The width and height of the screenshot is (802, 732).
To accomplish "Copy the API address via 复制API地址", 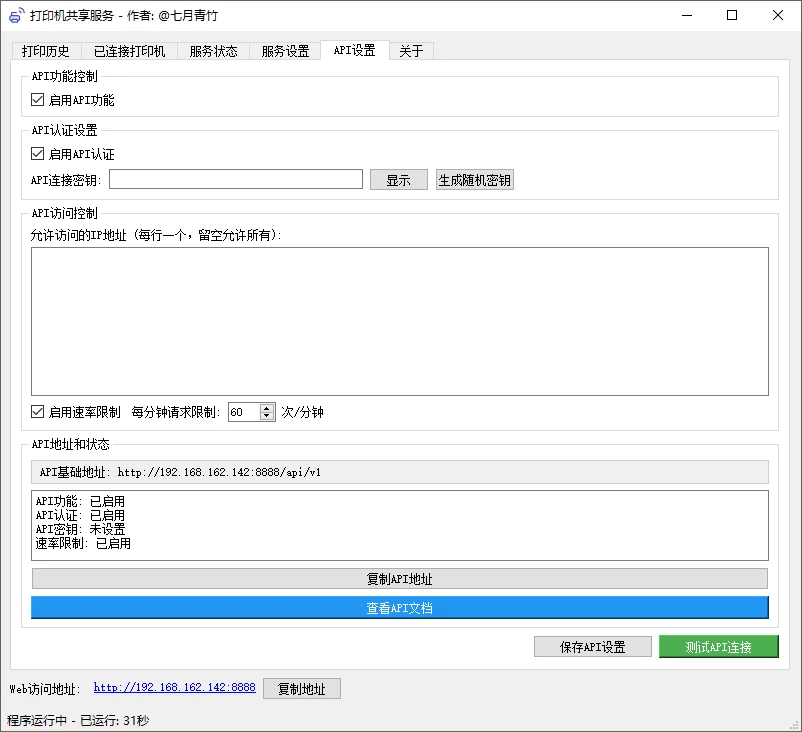I will [x=402, y=578].
